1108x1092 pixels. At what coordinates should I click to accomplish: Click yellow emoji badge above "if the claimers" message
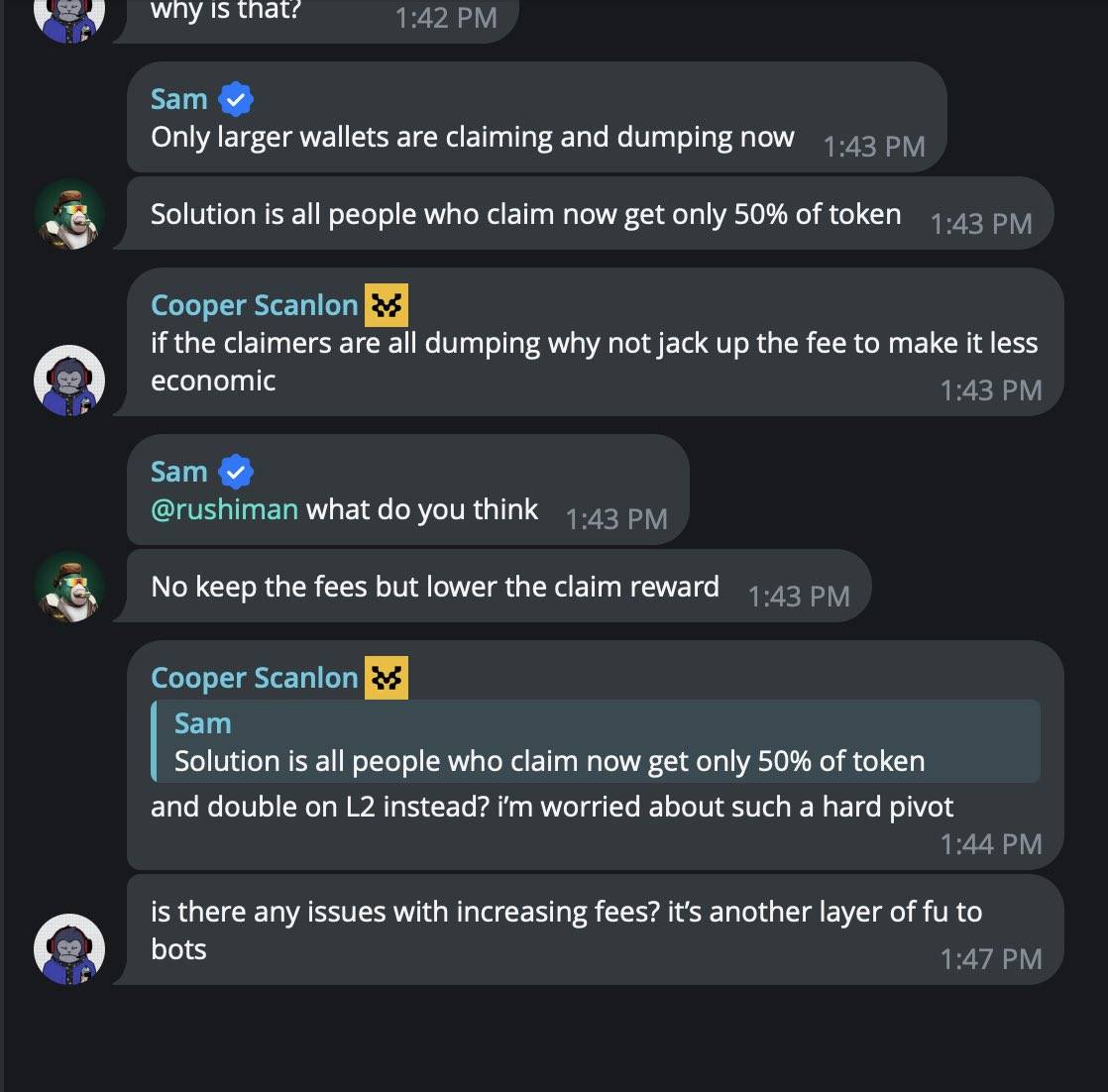387,305
